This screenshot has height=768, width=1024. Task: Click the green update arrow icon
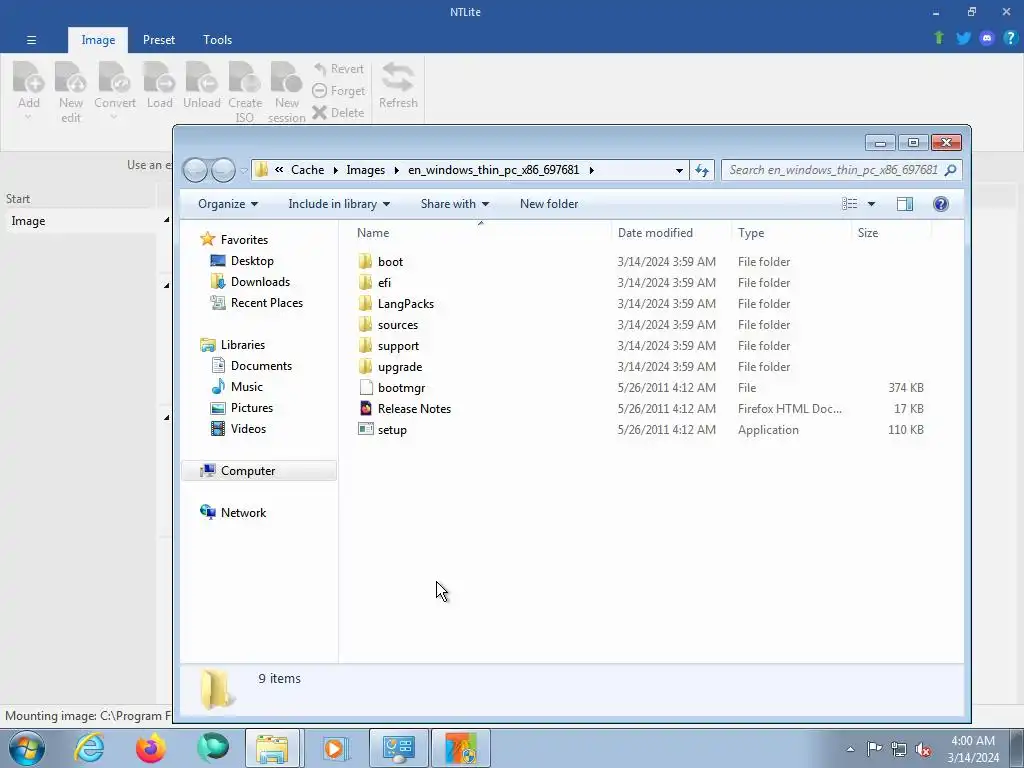[939, 39]
